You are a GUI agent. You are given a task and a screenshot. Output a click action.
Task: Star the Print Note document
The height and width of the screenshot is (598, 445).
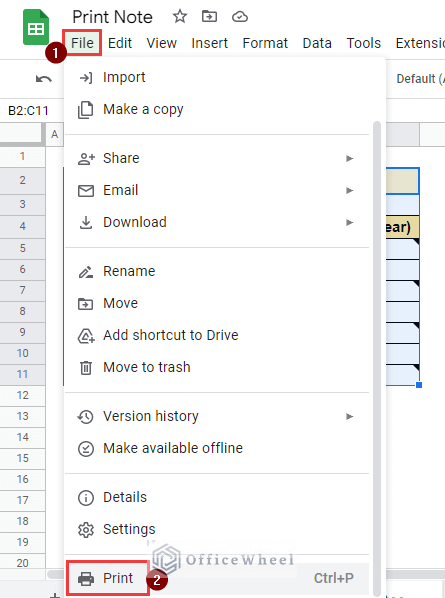click(180, 17)
